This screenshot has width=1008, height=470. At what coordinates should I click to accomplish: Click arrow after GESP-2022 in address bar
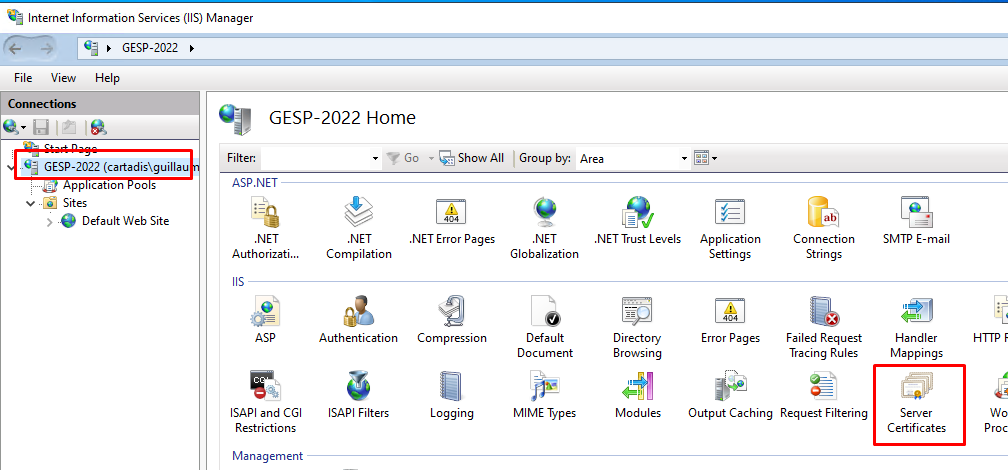tap(192, 48)
